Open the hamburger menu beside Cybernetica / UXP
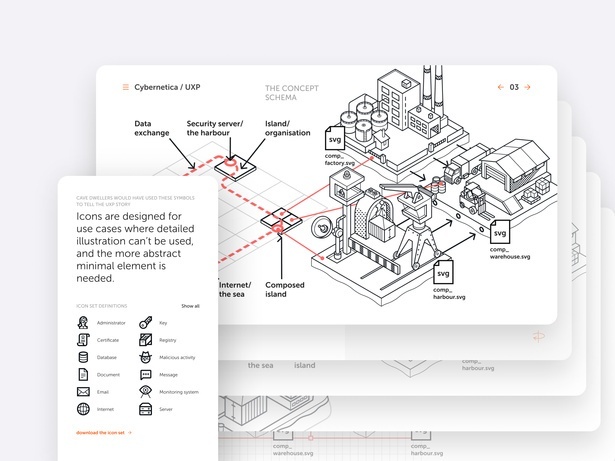The width and height of the screenshot is (615, 461). [125, 88]
